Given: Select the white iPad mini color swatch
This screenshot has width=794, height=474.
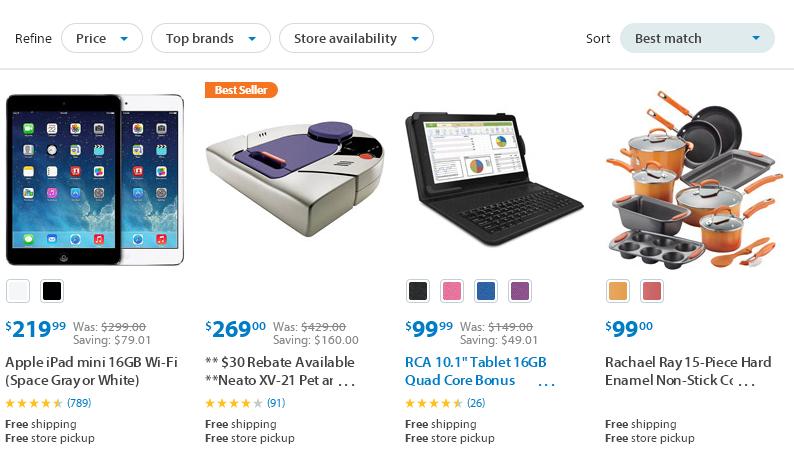Looking at the screenshot, I should pos(18,291).
